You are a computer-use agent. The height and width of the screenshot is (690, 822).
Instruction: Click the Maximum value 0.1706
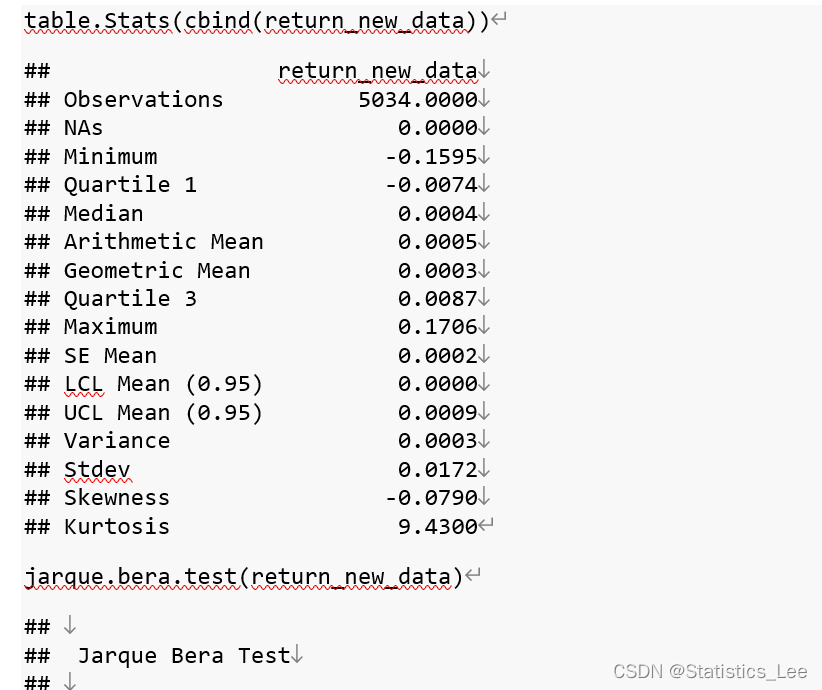point(438,327)
